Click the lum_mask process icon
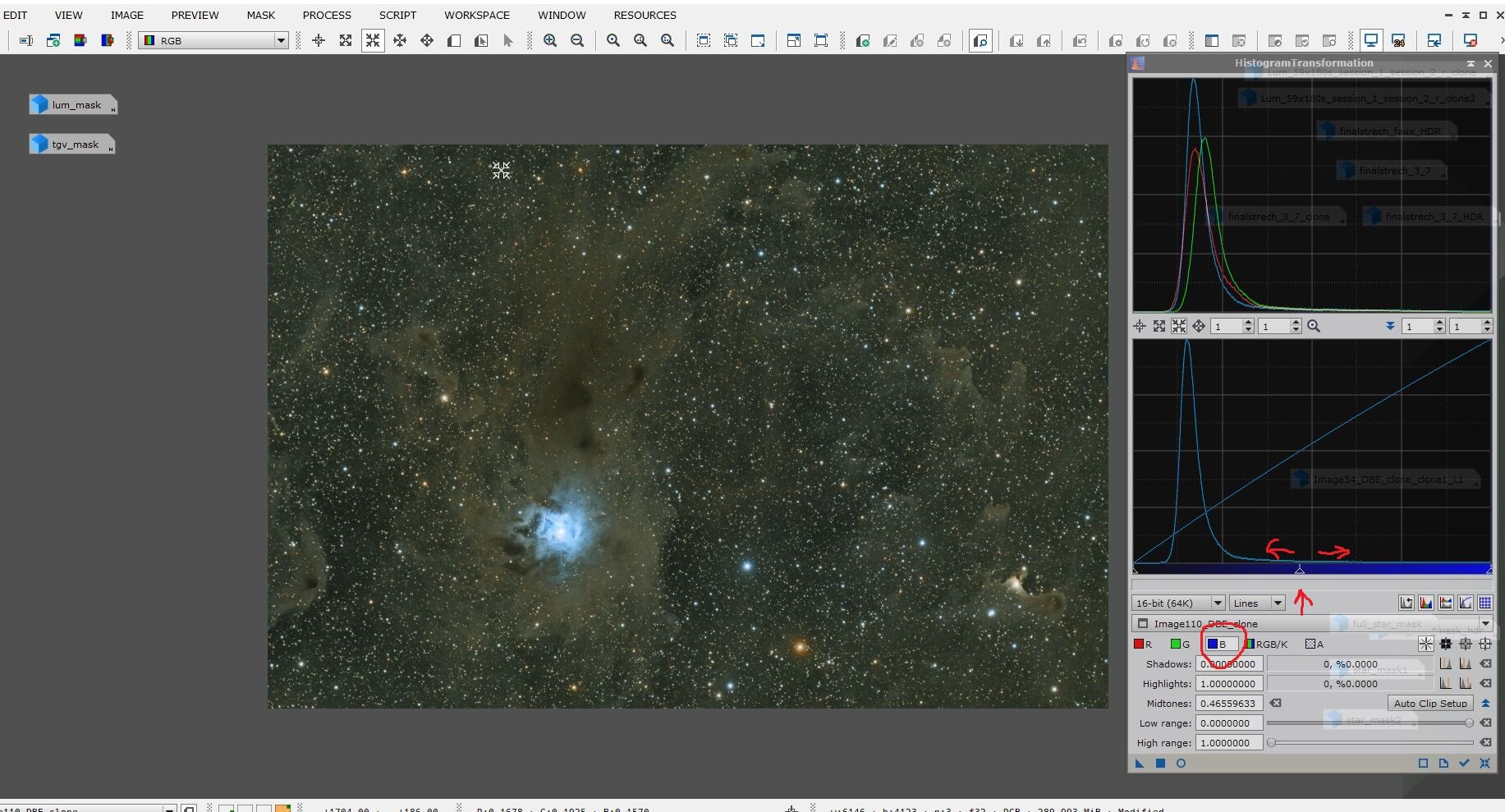 point(72,104)
